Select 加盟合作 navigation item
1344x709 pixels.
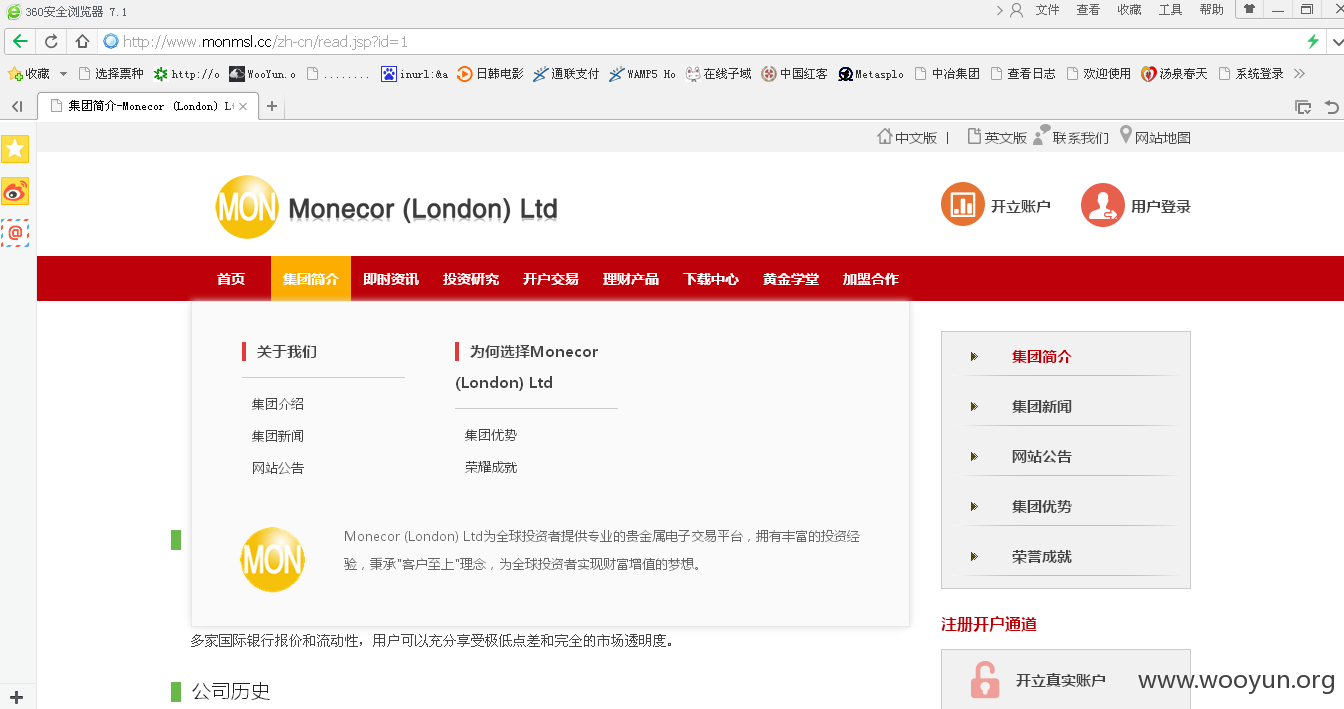pyautogui.click(x=871, y=279)
